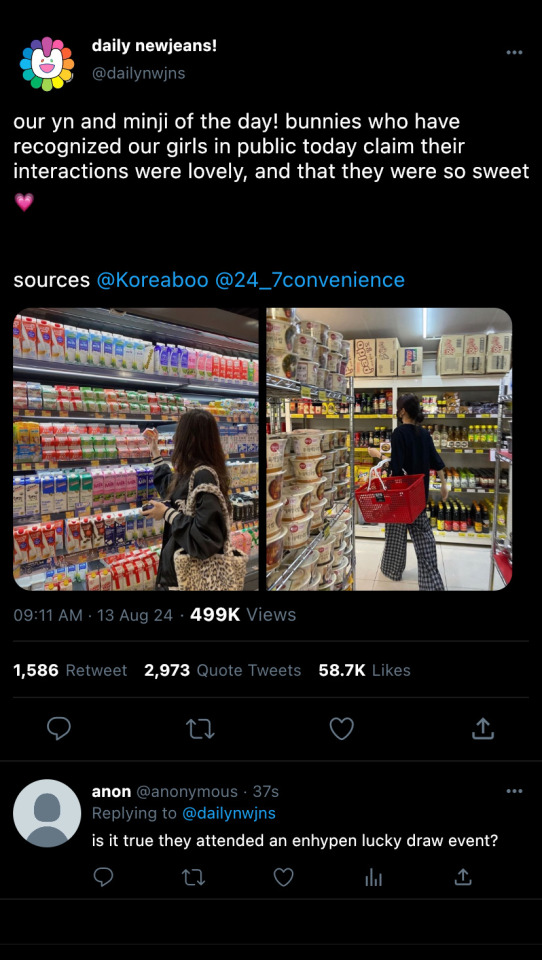Open the milk aisle photo
This screenshot has height=960, width=542.
click(x=136, y=449)
